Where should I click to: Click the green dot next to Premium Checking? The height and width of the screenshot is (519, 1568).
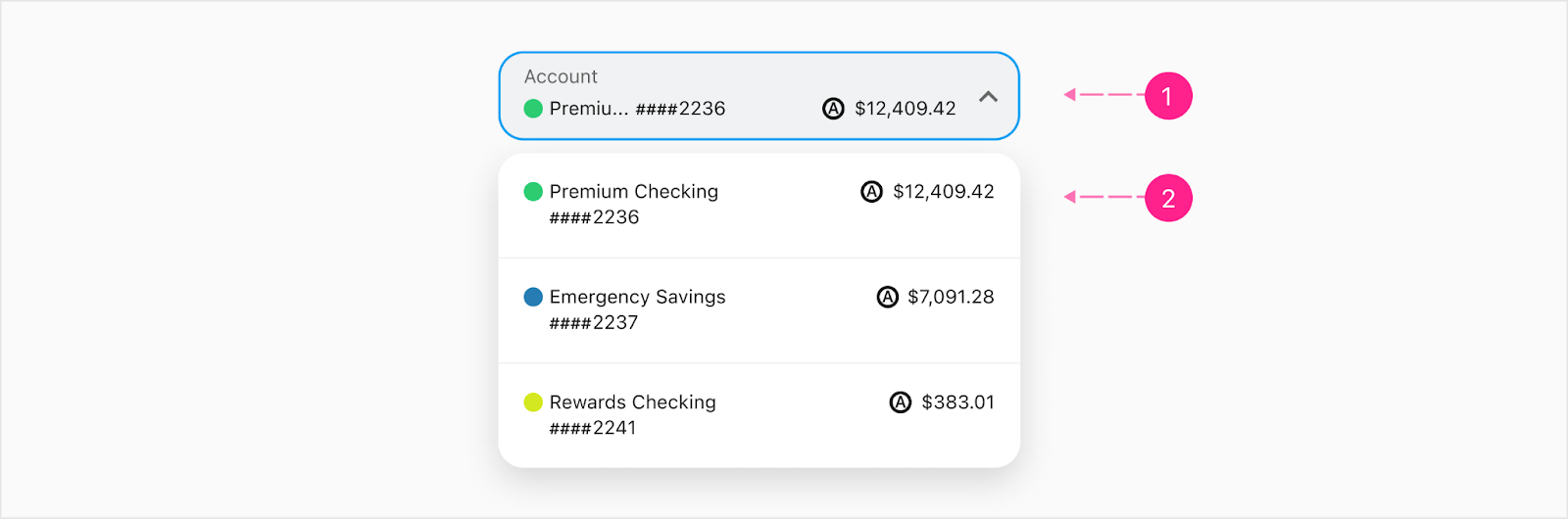tap(533, 192)
